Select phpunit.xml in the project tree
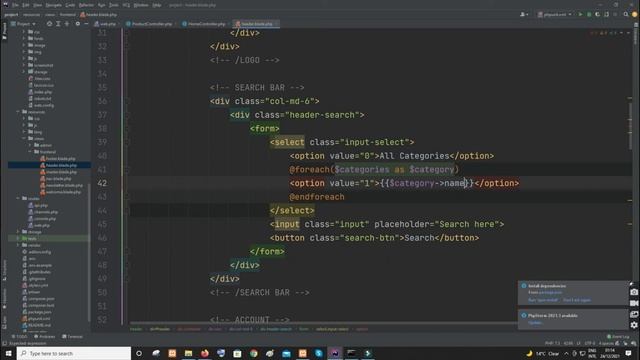 [x=36, y=318]
